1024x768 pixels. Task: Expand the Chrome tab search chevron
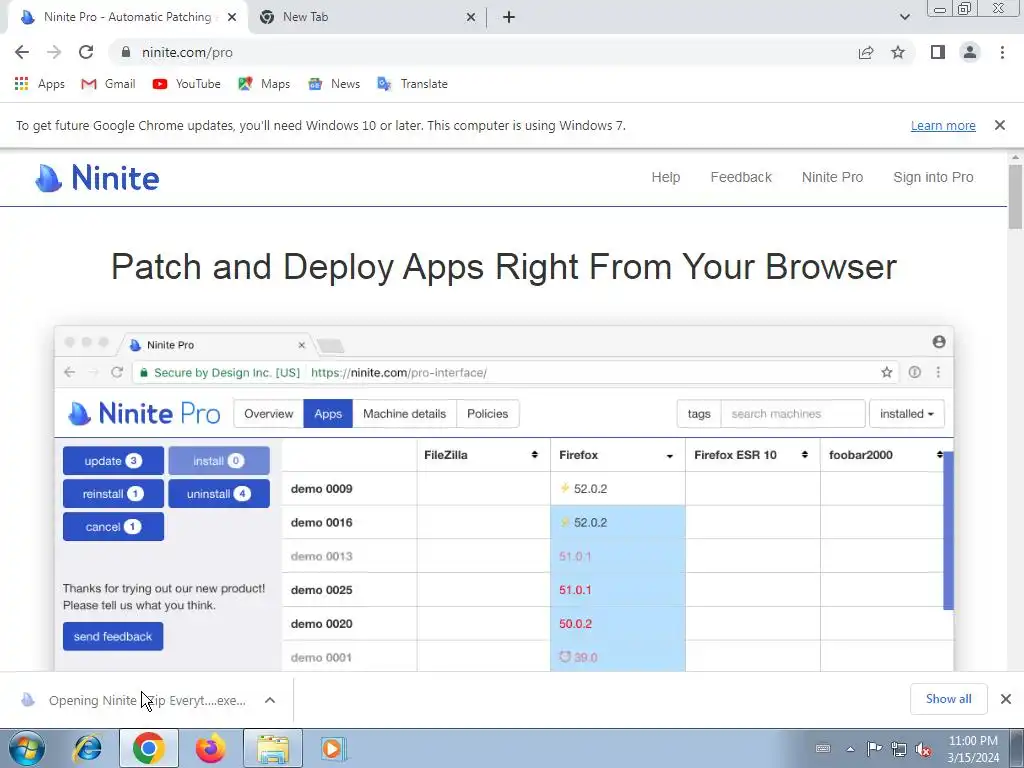[904, 17]
